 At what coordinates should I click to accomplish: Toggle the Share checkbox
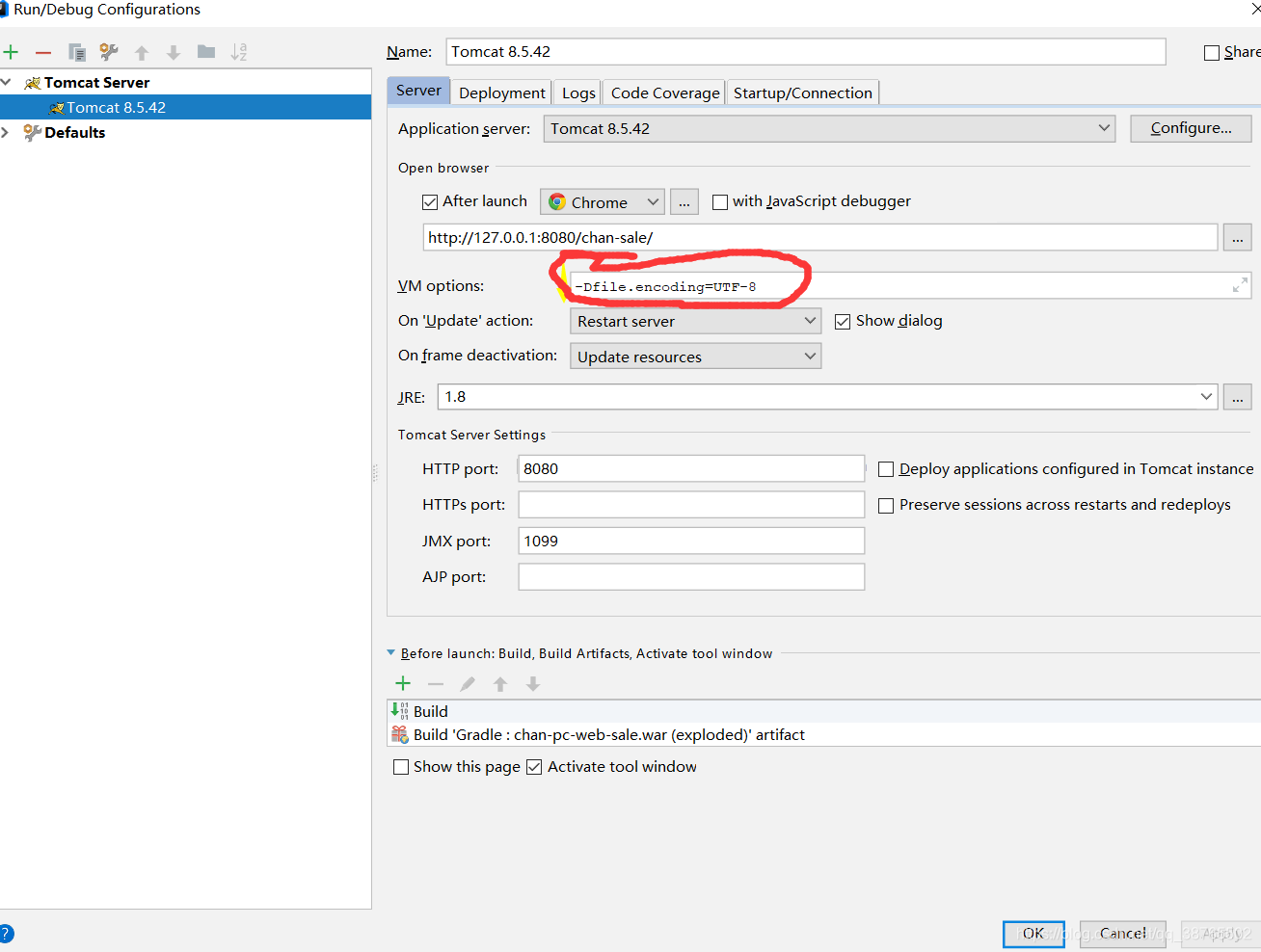(x=1212, y=53)
